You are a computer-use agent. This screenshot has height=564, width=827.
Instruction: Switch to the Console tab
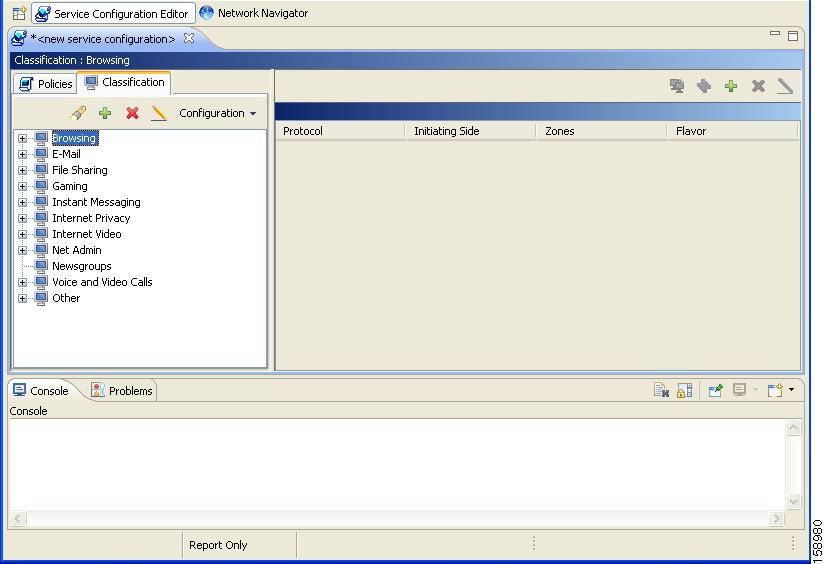coord(41,391)
